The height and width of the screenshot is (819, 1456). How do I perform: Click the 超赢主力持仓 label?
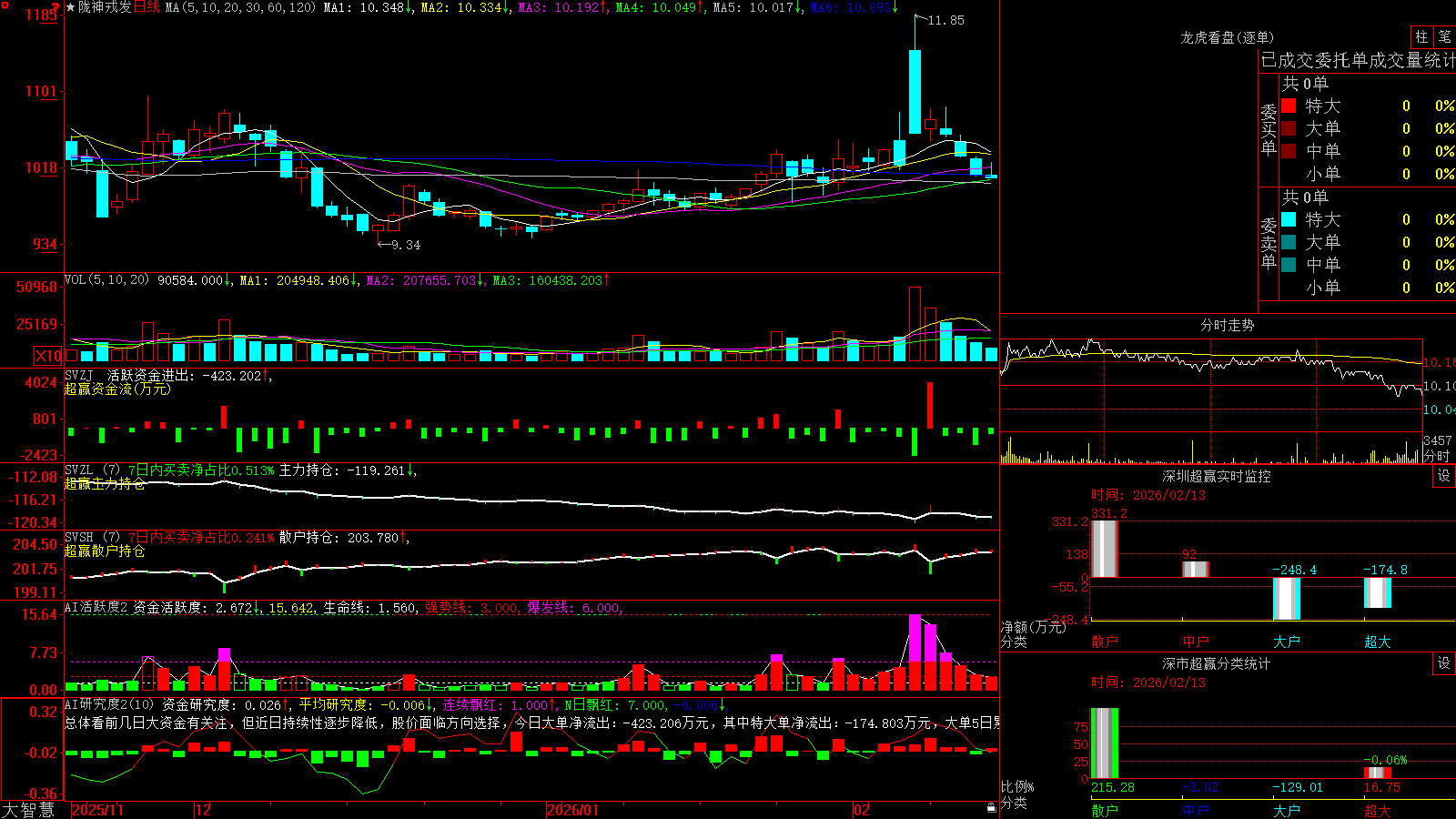105,483
